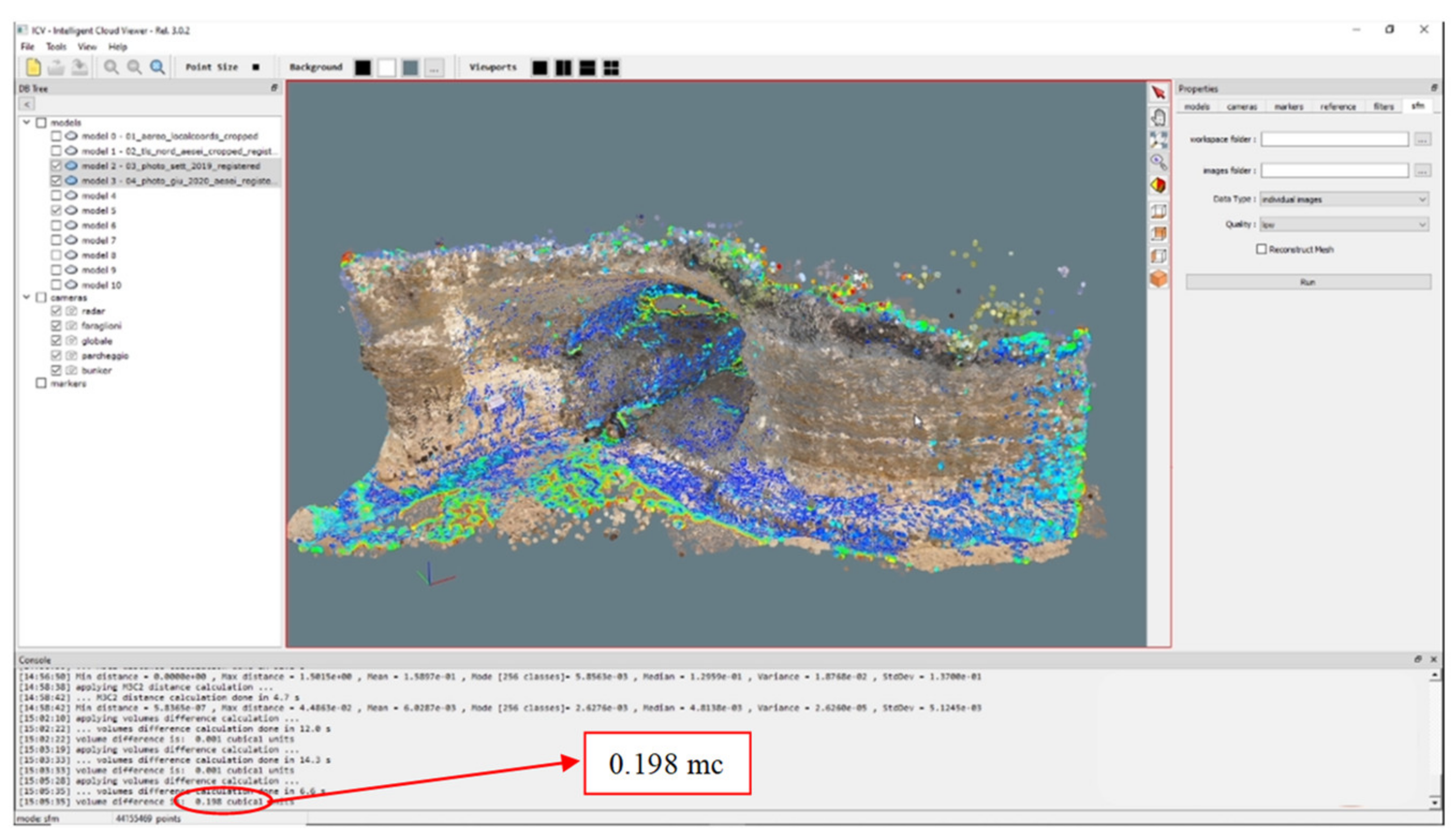Viewport: 1456px width, 840px height.
Task: Collapse the models tree branch
Action: pos(25,122)
